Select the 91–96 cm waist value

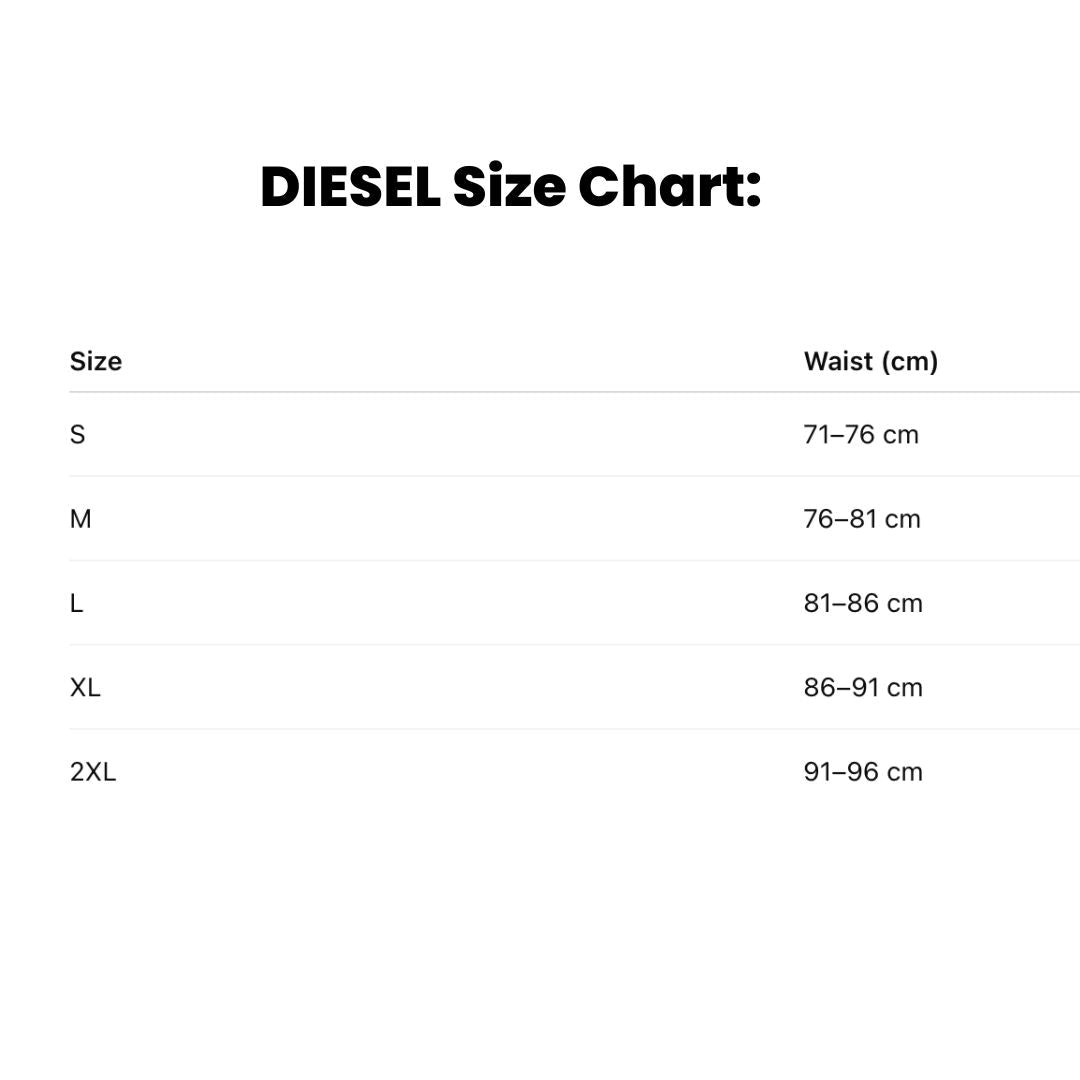[863, 772]
